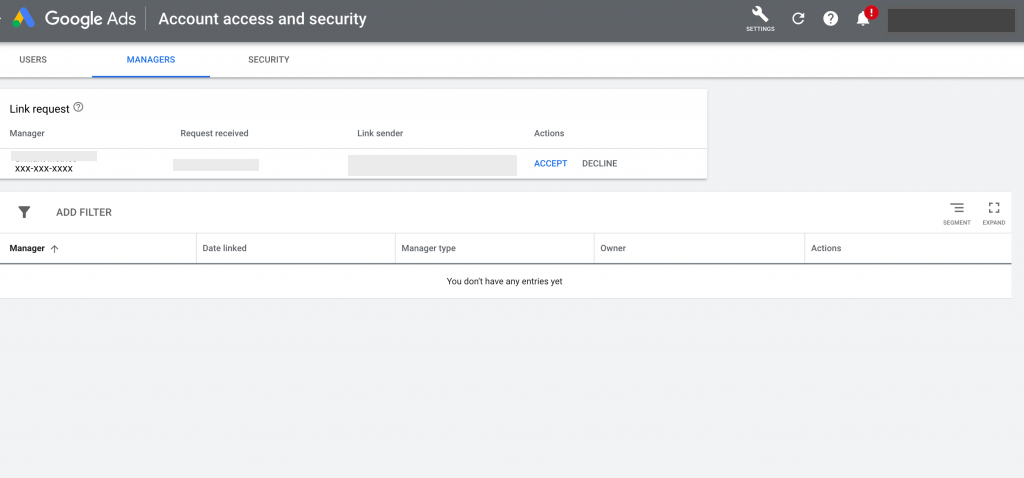Open the Settings wrench tool

pos(760,19)
